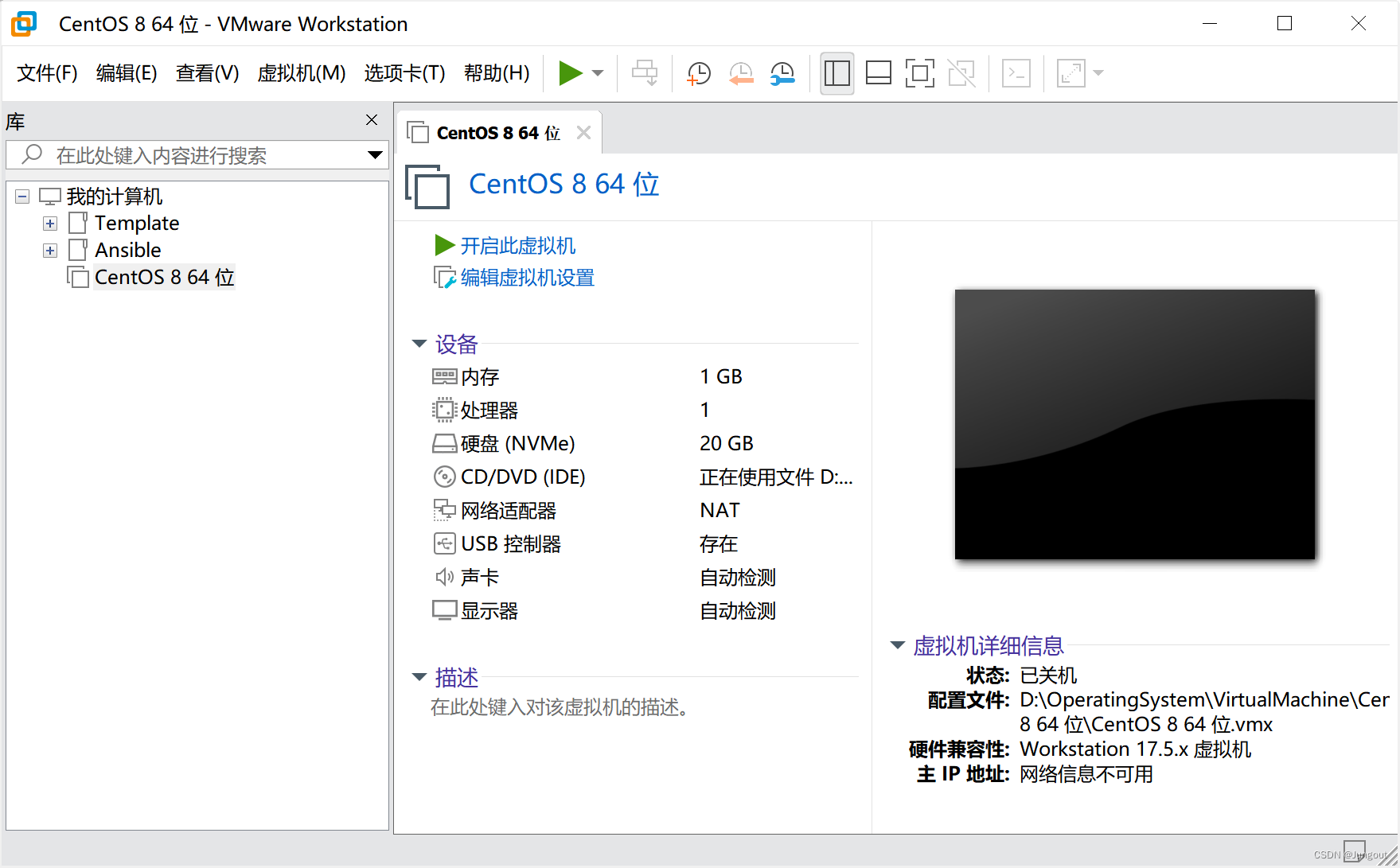Viewport: 1400px width, 868px height.
Task: Click 开启此虚拟机 link
Action: click(517, 246)
